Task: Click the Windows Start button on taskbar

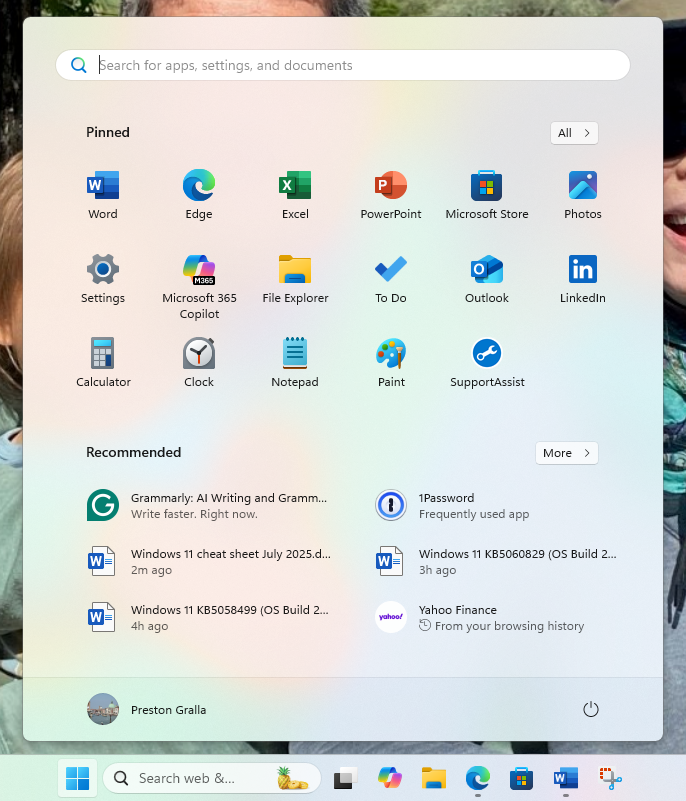Action: (78, 779)
